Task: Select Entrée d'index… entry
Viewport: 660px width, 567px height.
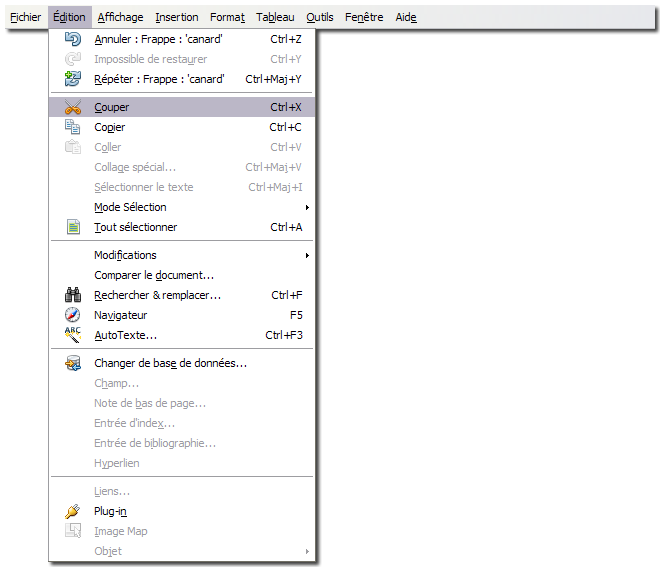Action: pos(182,423)
